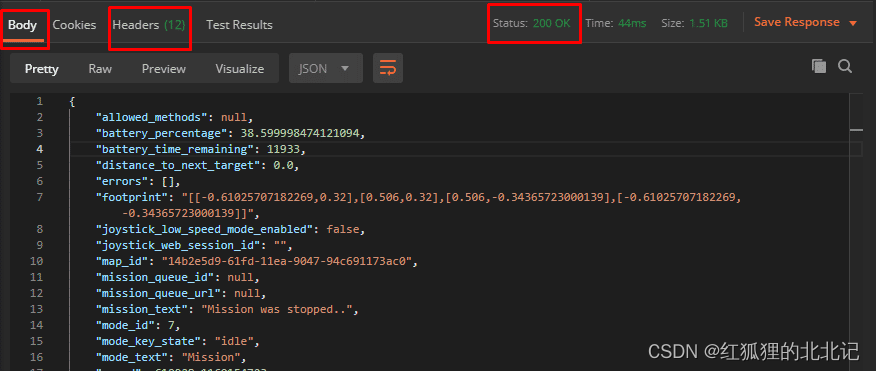Open the JSON format dropdown
The image size is (876, 371).
326,68
